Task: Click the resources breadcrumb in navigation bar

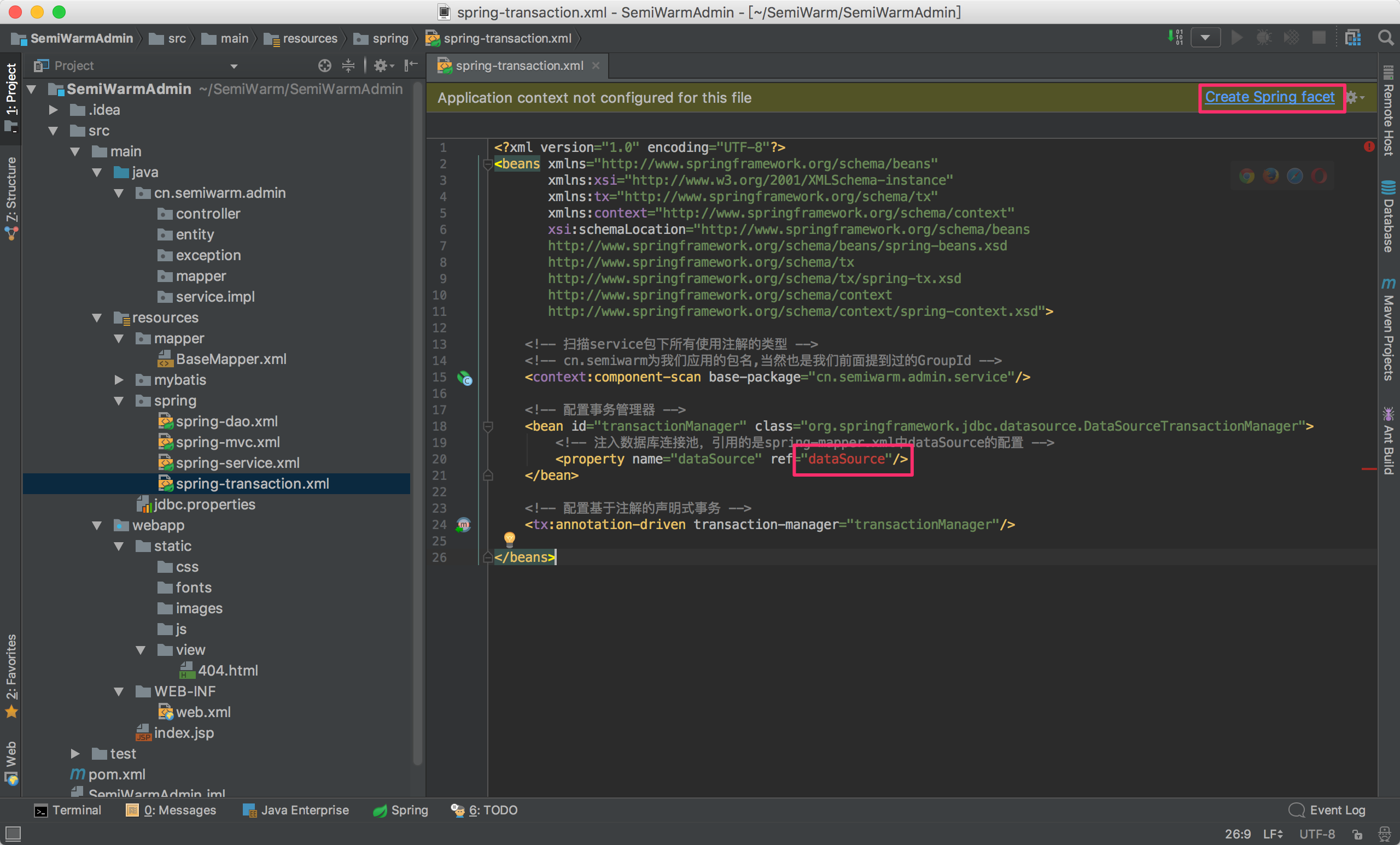Action: click(x=301, y=39)
